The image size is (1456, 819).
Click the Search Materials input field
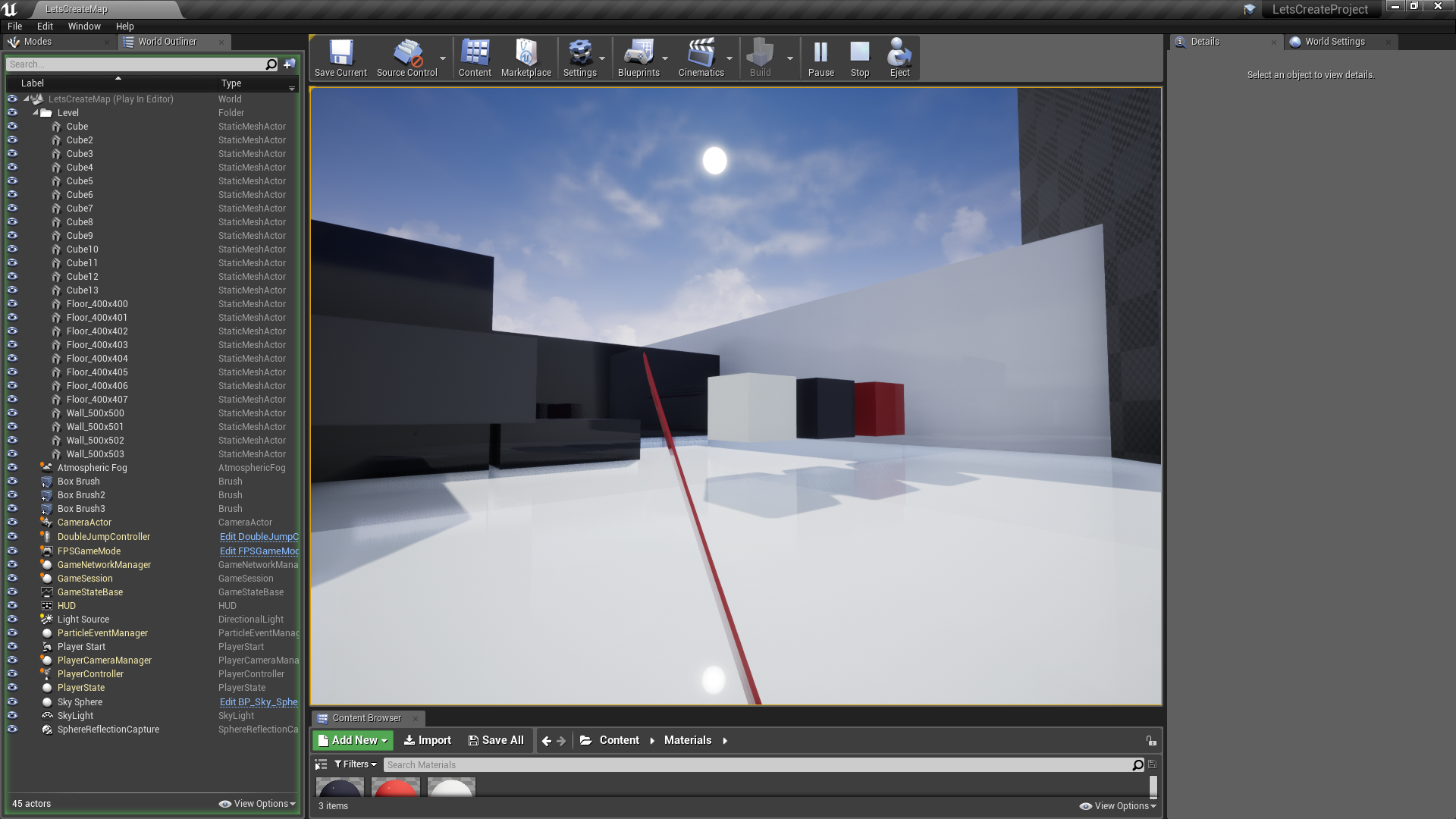point(757,765)
